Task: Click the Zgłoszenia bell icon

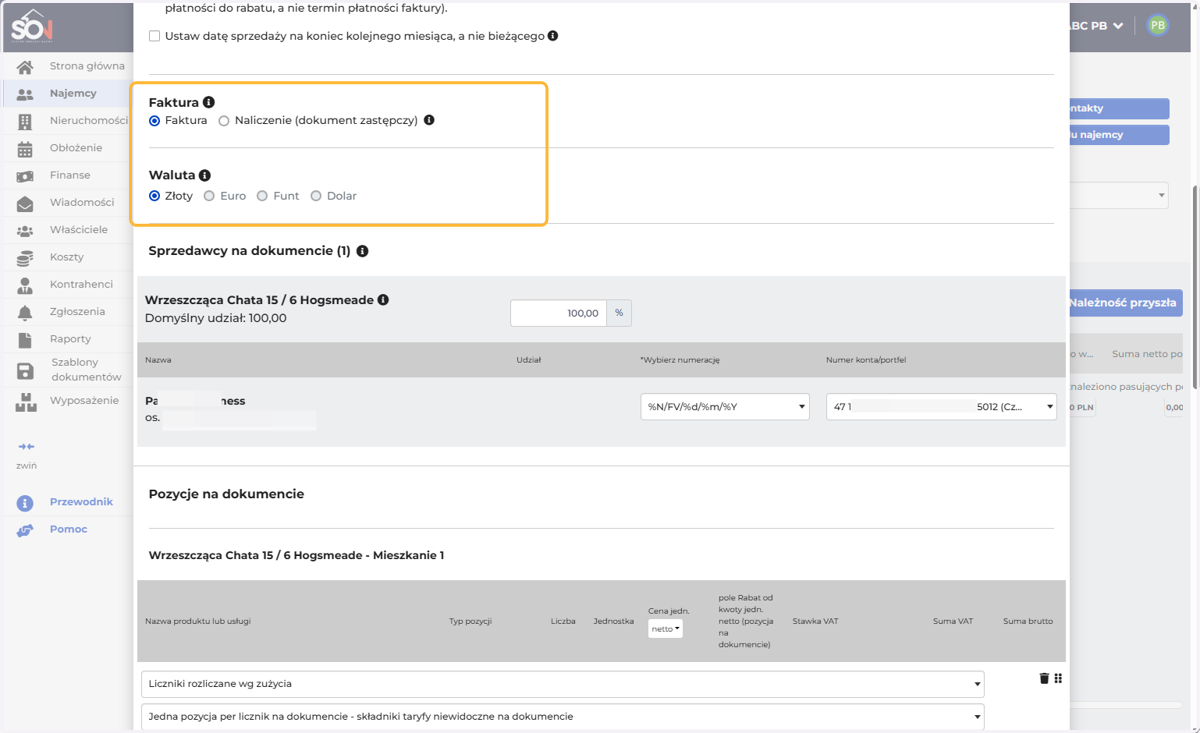Action: tap(25, 312)
